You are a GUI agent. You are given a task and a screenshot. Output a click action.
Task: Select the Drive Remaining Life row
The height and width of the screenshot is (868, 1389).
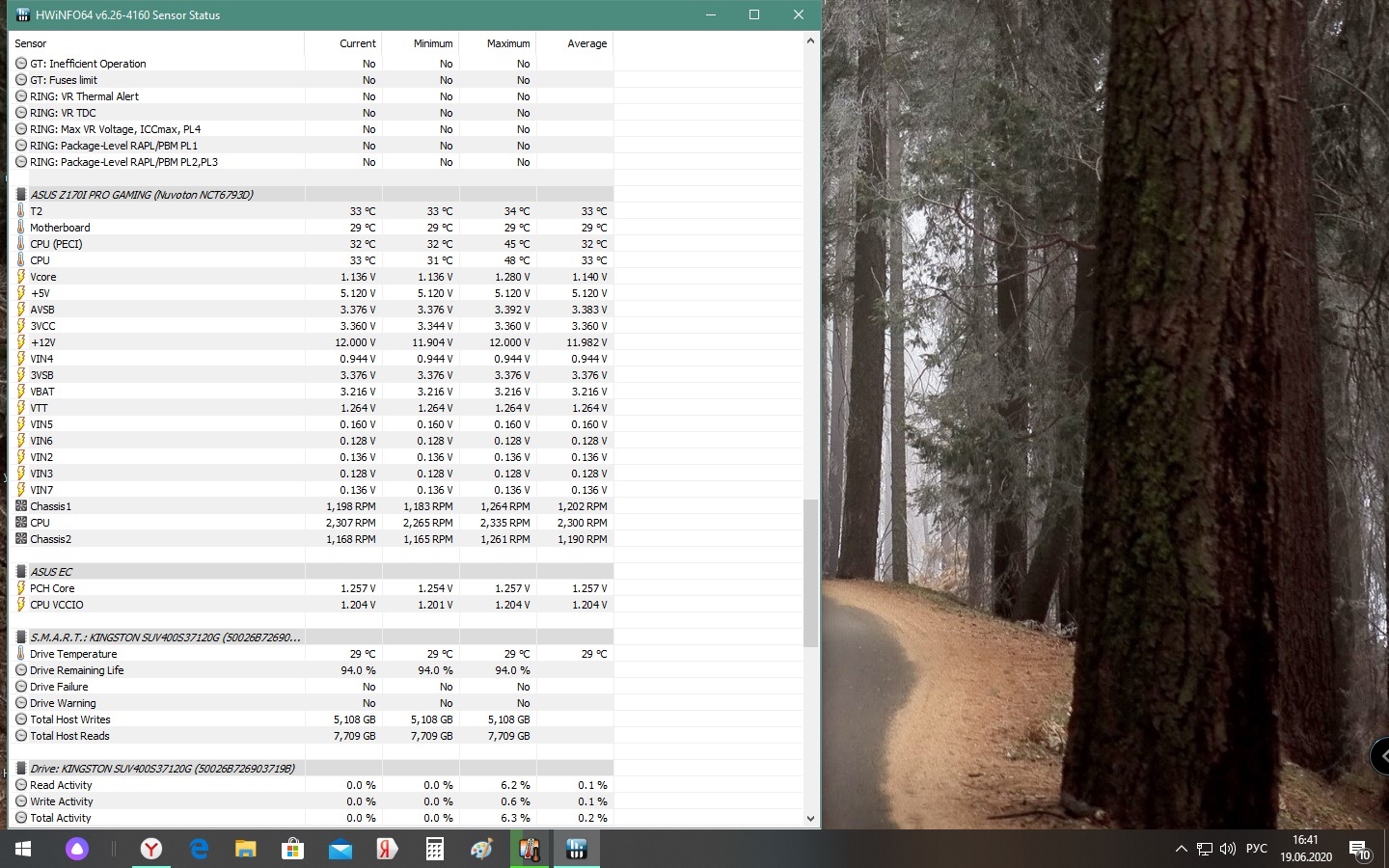pyautogui.click(x=311, y=670)
